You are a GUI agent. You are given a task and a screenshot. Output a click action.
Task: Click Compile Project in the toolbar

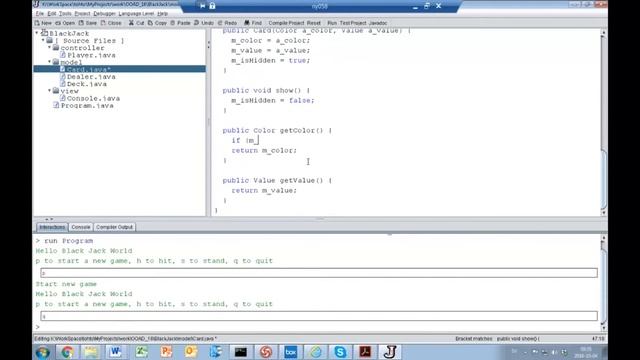(286, 23)
